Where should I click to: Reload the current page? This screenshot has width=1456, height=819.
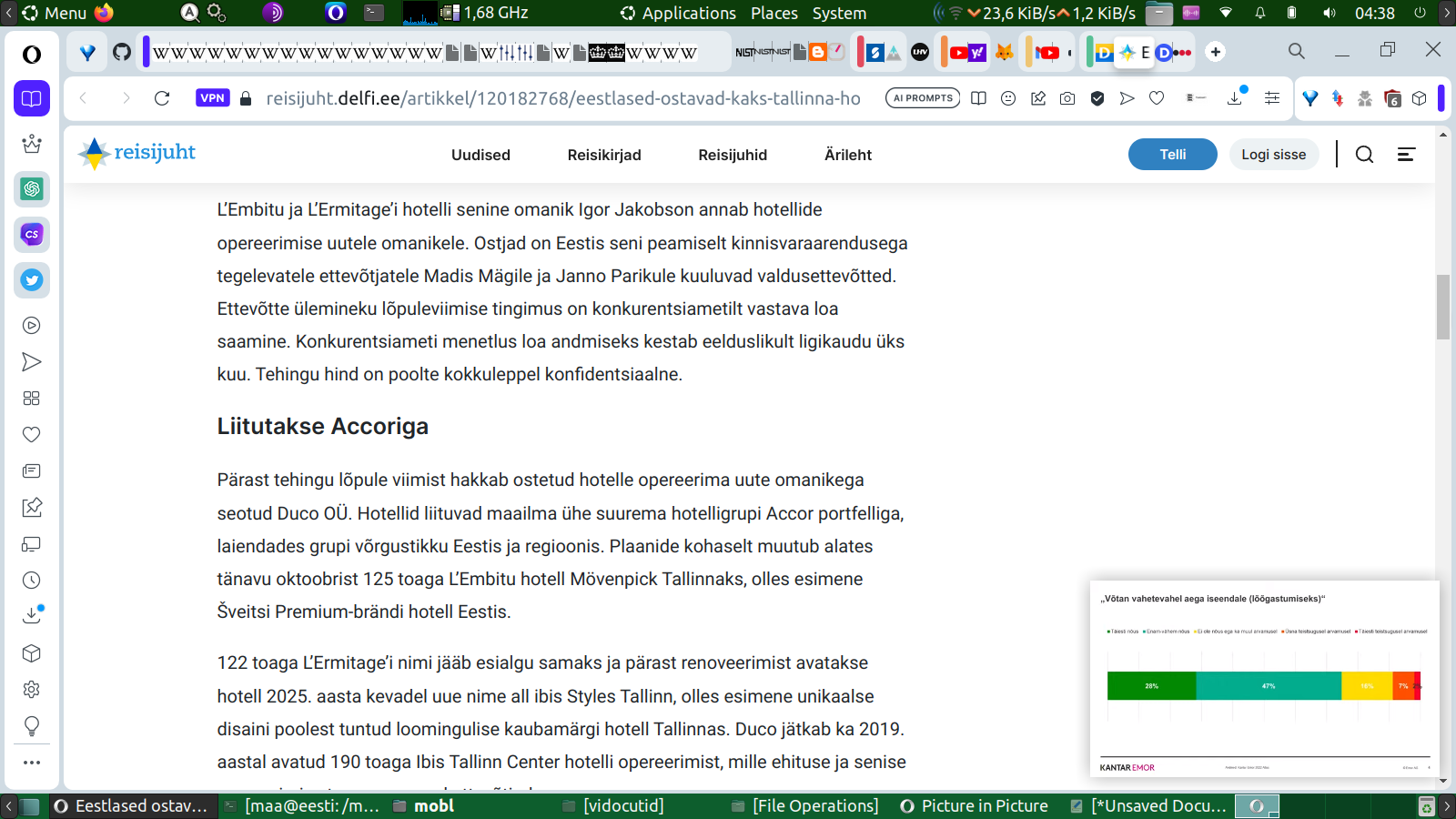click(162, 98)
